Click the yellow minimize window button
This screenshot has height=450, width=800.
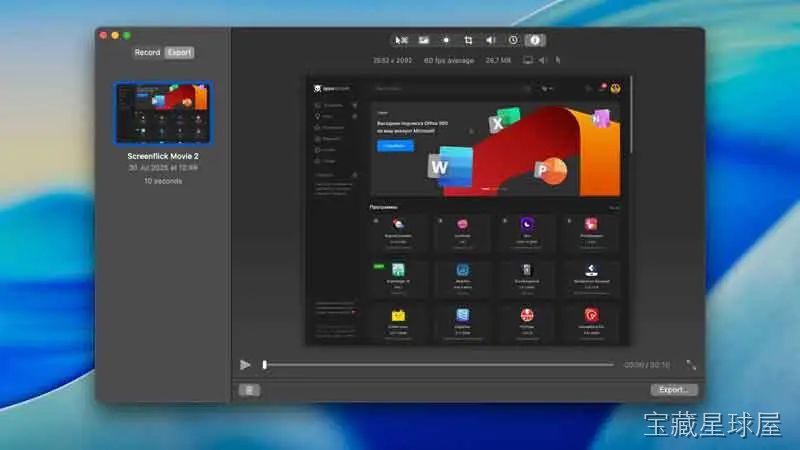click(x=115, y=35)
